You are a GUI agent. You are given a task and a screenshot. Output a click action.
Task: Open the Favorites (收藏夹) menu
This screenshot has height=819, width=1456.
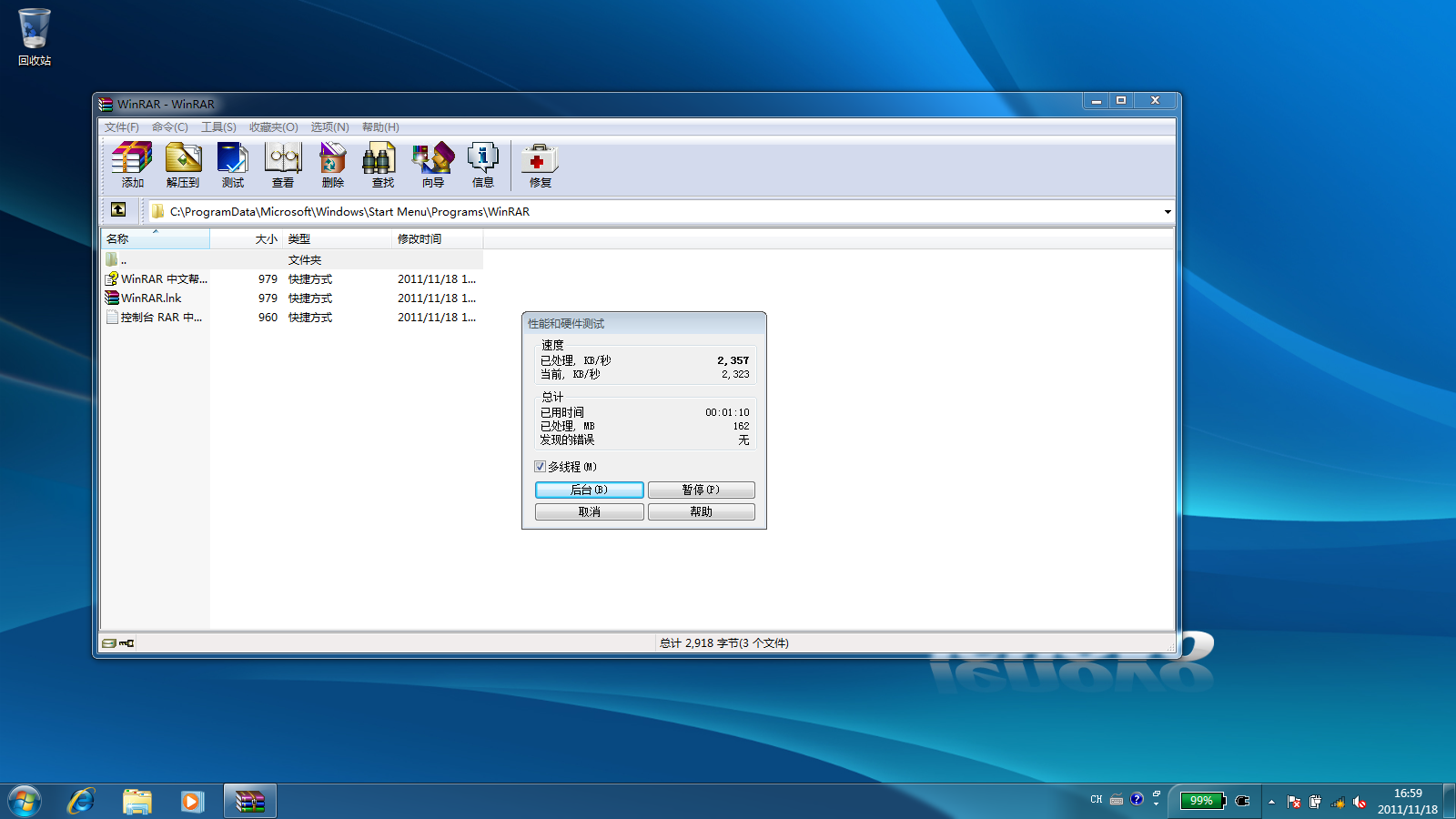[x=274, y=127]
